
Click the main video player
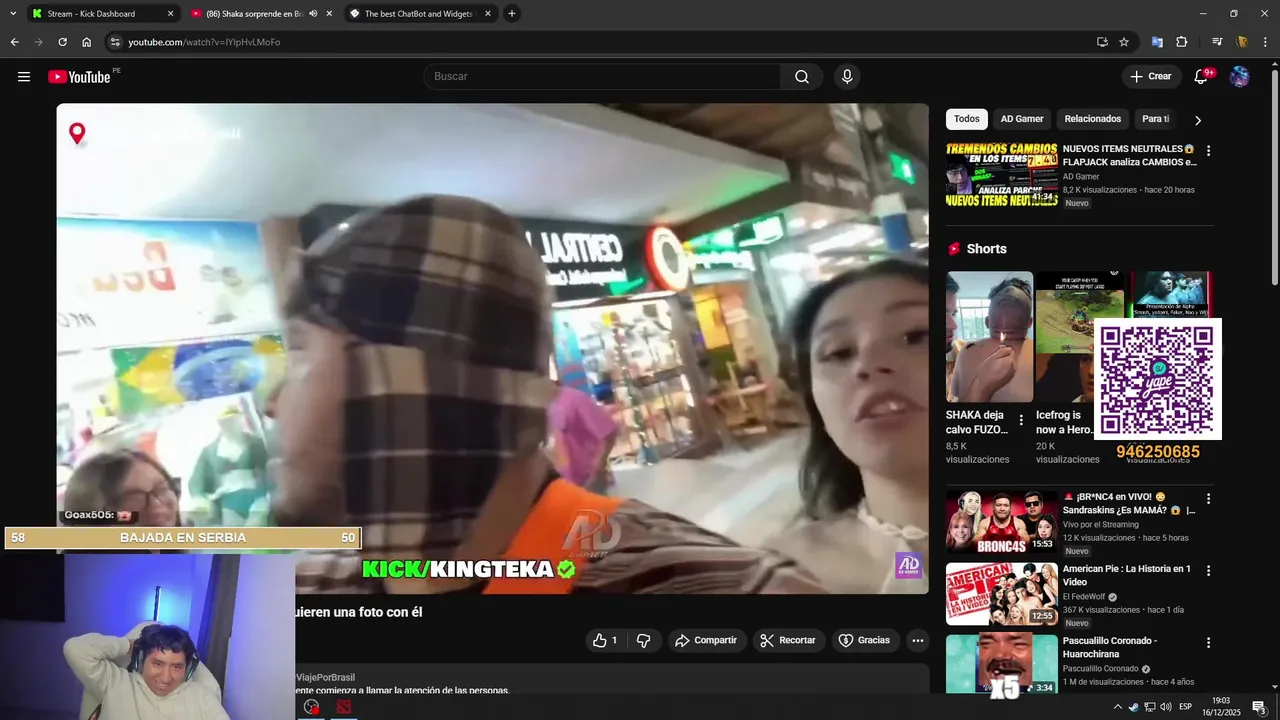492,348
